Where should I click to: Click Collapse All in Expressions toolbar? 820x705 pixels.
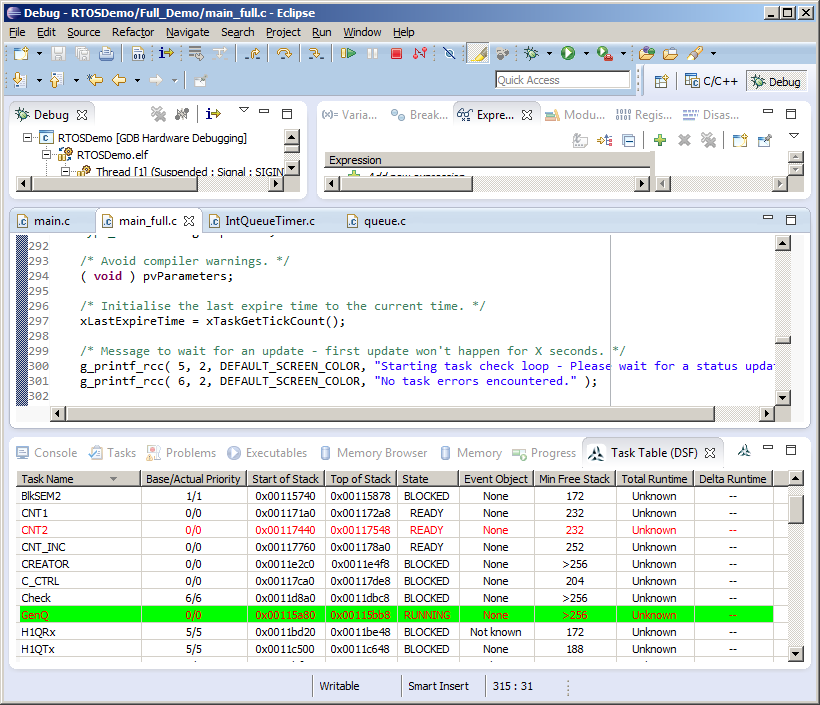(629, 140)
